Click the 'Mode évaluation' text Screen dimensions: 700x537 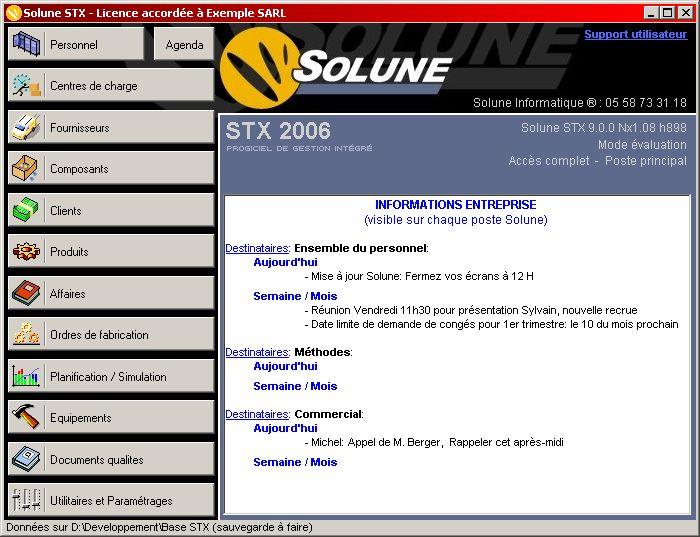tap(642, 145)
